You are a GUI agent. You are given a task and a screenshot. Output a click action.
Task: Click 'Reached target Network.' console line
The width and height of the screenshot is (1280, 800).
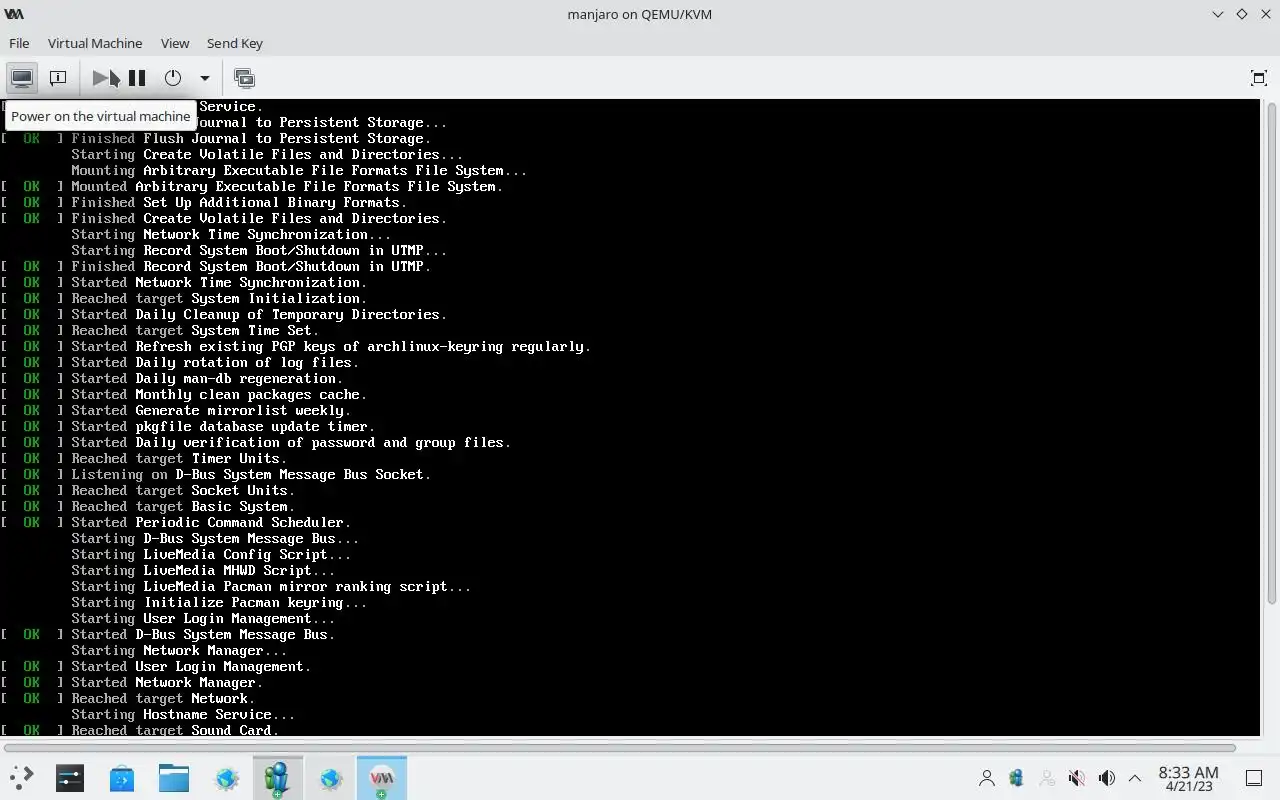[x=163, y=698]
